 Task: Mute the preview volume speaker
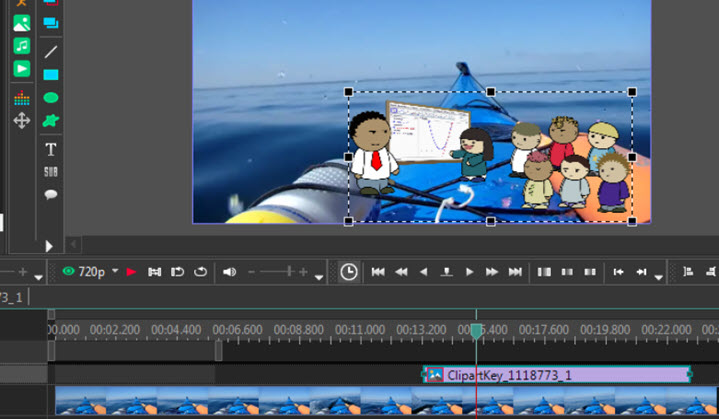tap(229, 272)
